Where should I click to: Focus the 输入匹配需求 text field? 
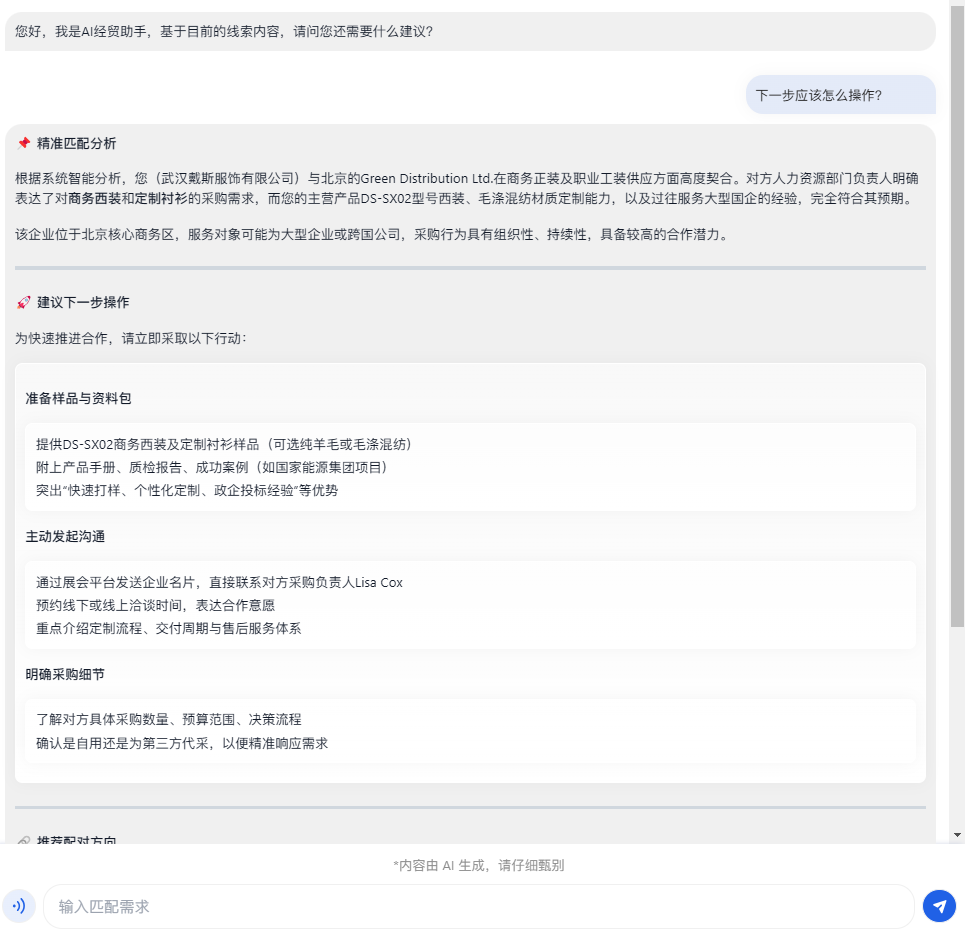(x=478, y=906)
